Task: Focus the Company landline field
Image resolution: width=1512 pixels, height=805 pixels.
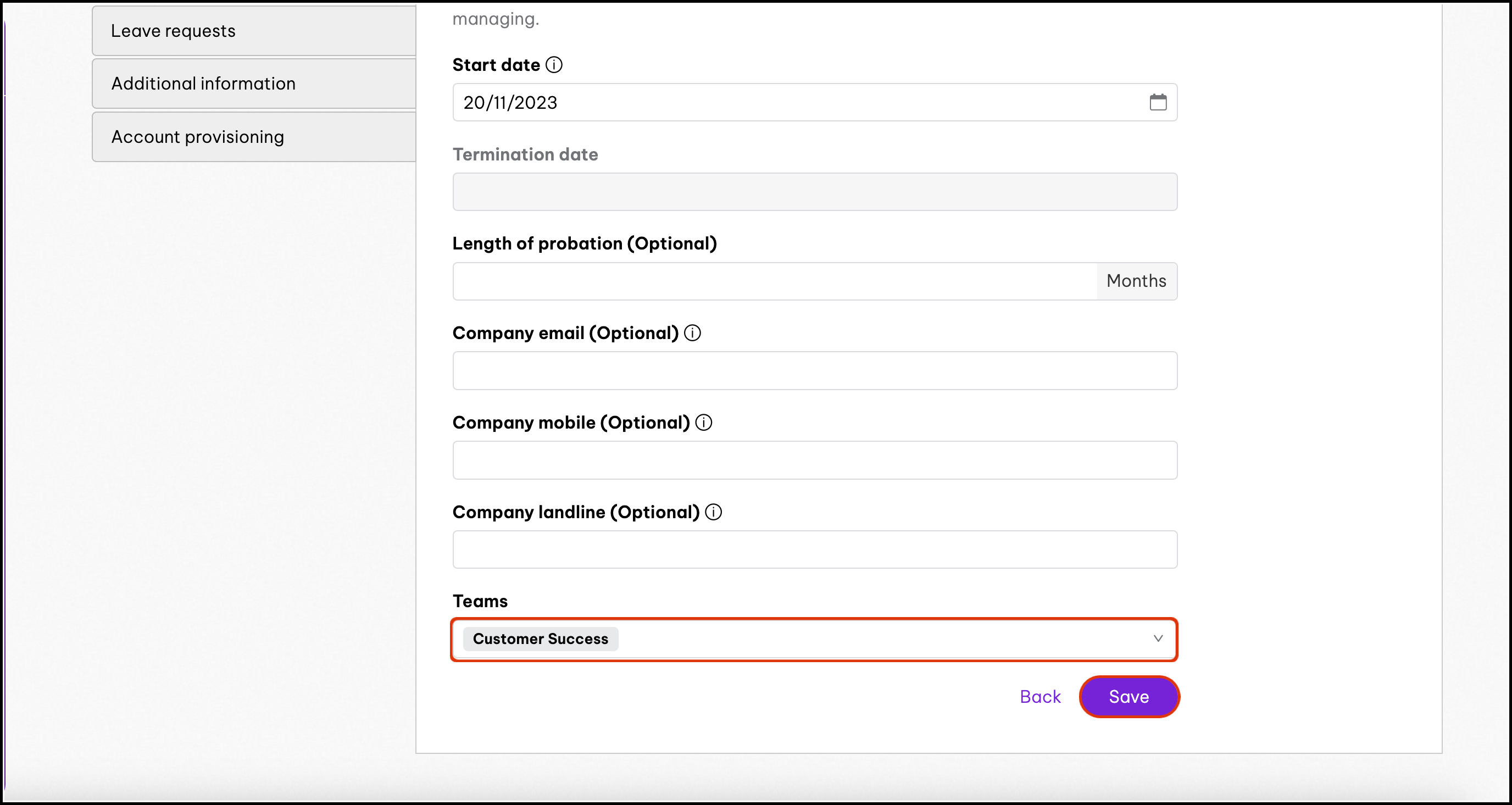Action: pyautogui.click(x=815, y=549)
